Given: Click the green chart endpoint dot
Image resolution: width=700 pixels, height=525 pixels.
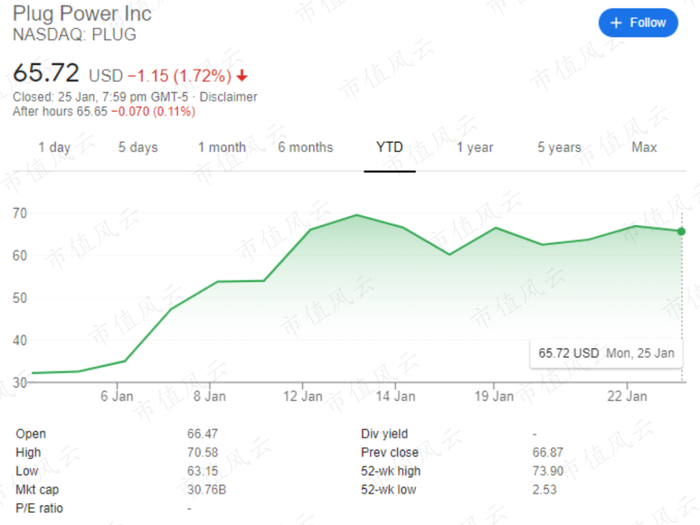Looking at the screenshot, I should [x=681, y=231].
